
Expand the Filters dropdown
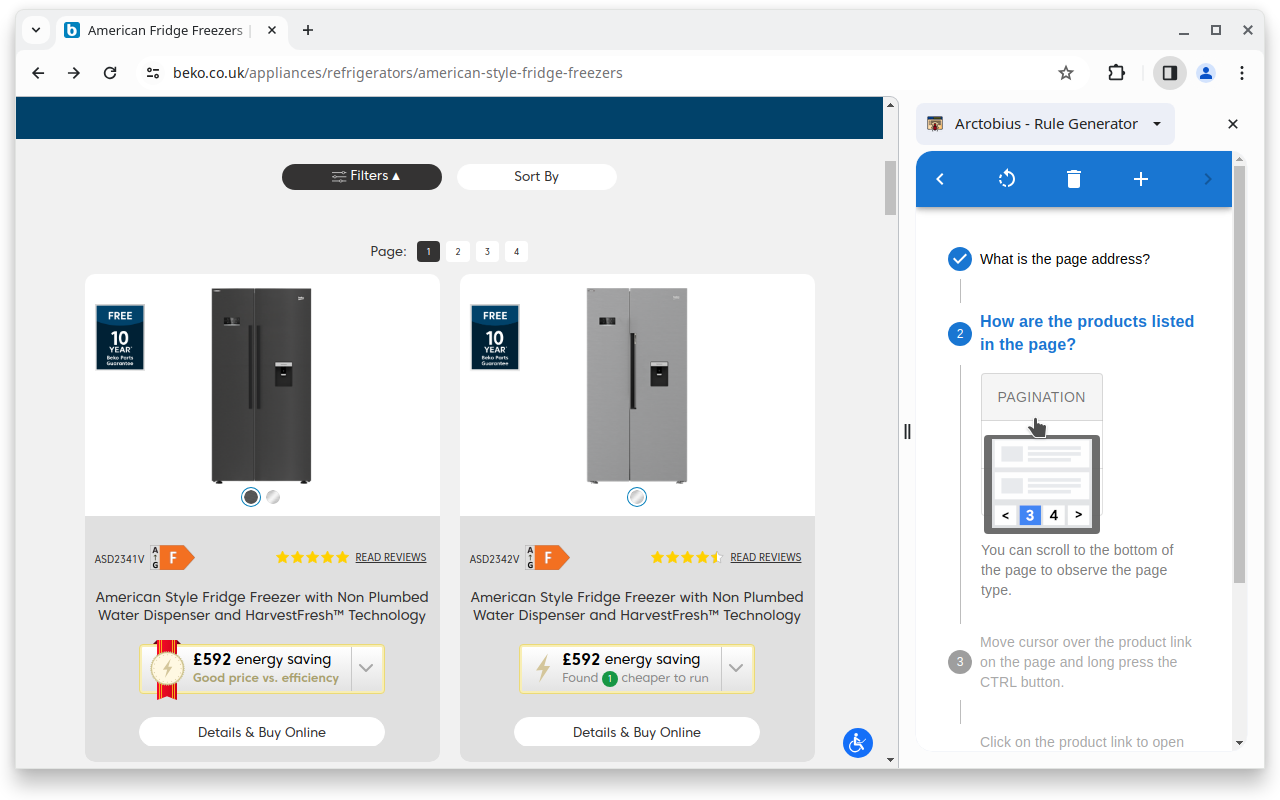click(x=362, y=176)
